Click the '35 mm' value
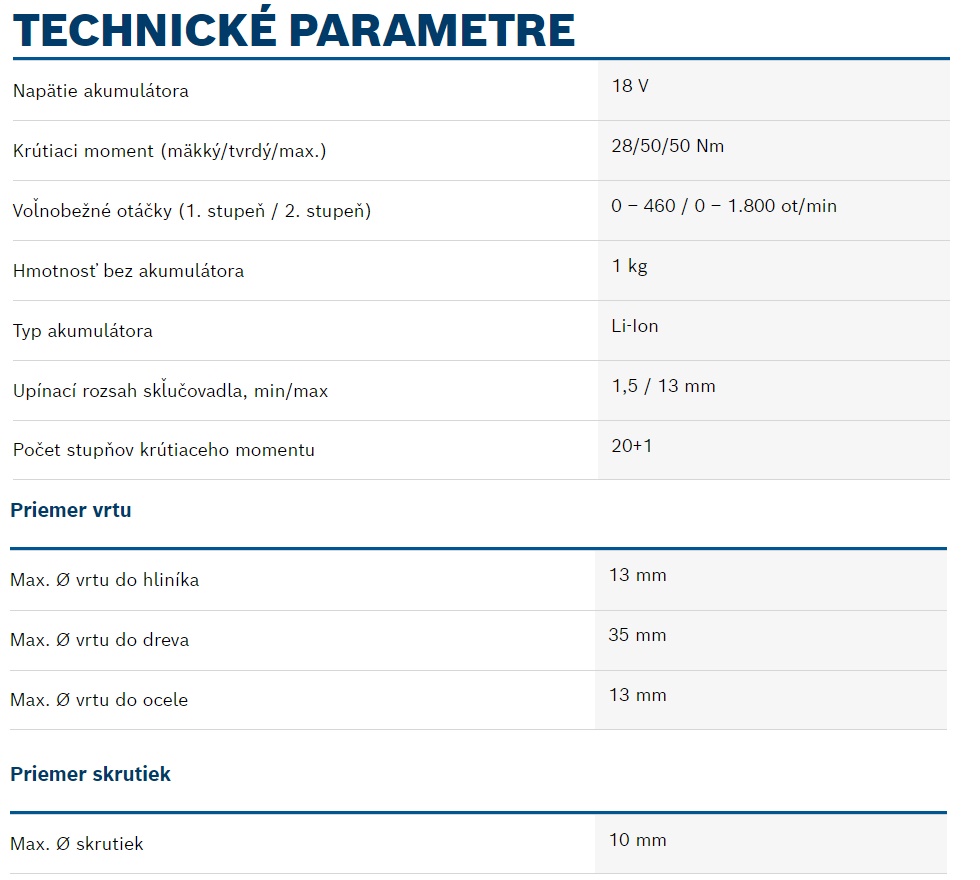The width and height of the screenshot is (980, 880). click(637, 635)
